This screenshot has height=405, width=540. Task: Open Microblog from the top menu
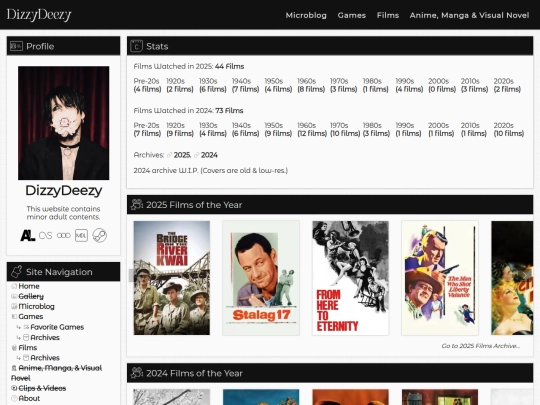click(306, 15)
